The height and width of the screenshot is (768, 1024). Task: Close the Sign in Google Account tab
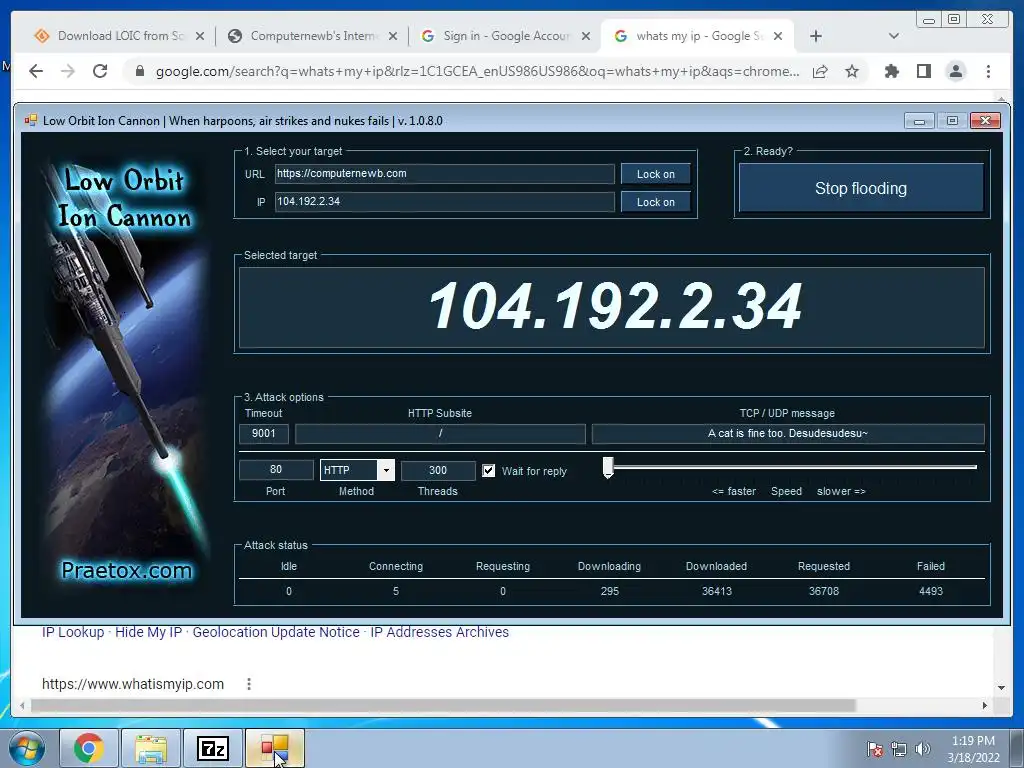tap(586, 37)
